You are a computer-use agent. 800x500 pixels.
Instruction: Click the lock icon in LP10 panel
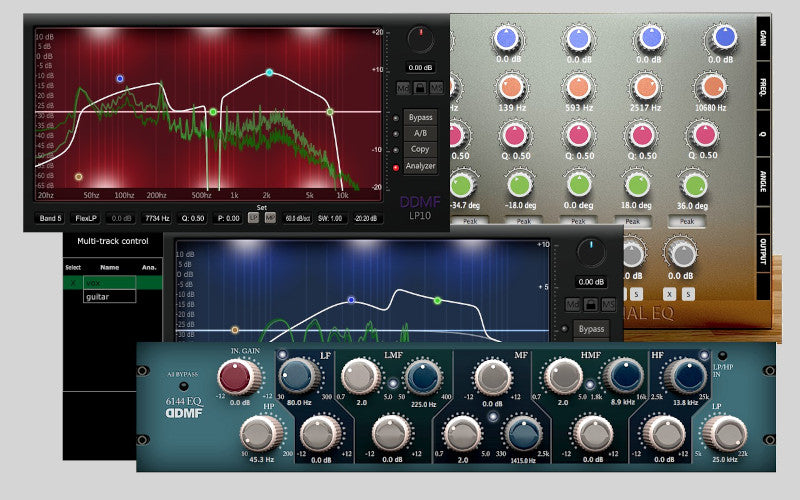(x=421, y=89)
